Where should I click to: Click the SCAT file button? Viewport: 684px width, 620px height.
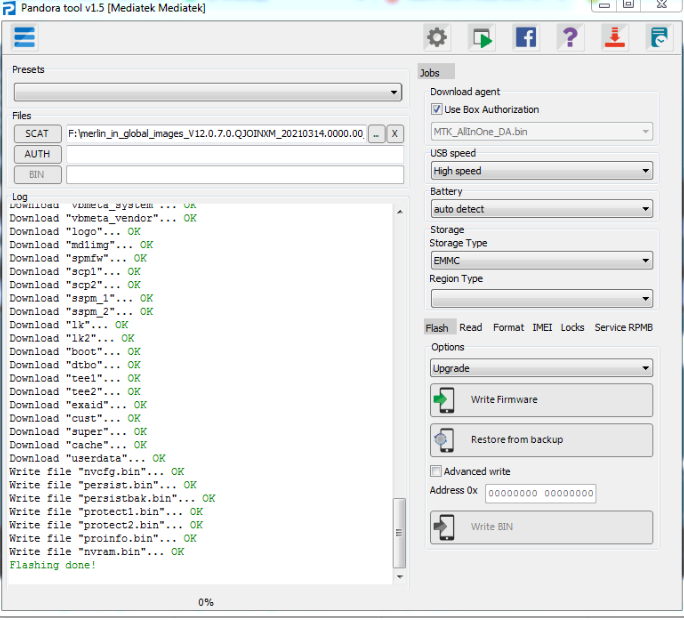pos(38,134)
